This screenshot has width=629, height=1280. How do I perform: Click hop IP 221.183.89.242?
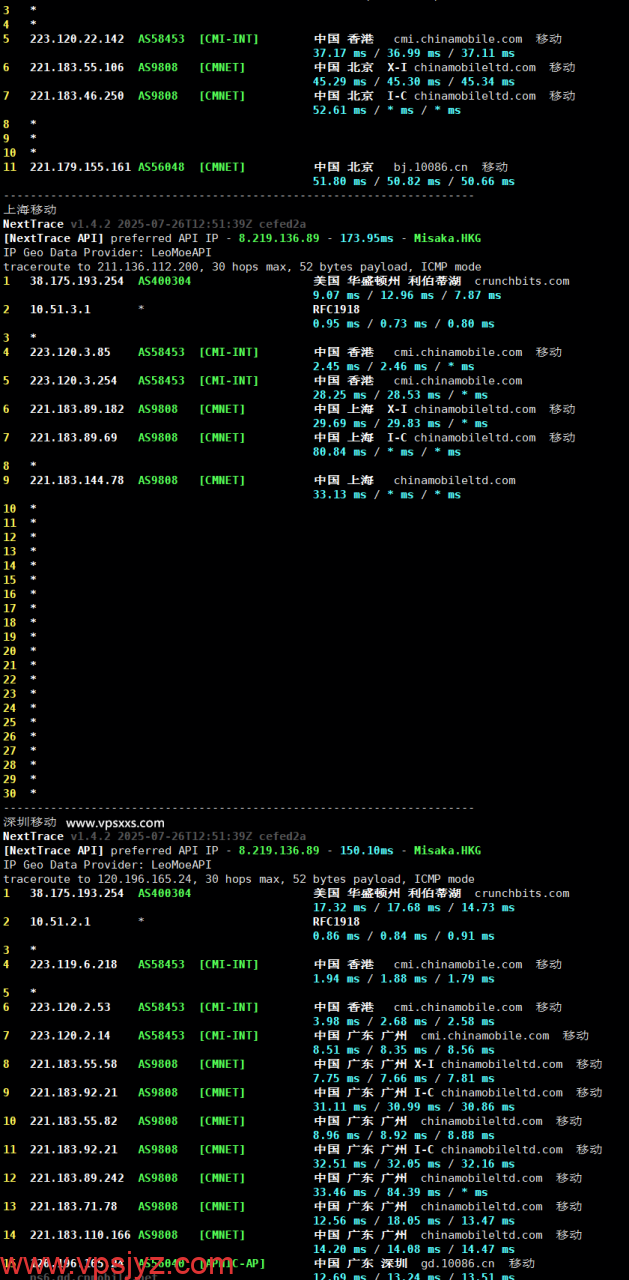[77, 1178]
